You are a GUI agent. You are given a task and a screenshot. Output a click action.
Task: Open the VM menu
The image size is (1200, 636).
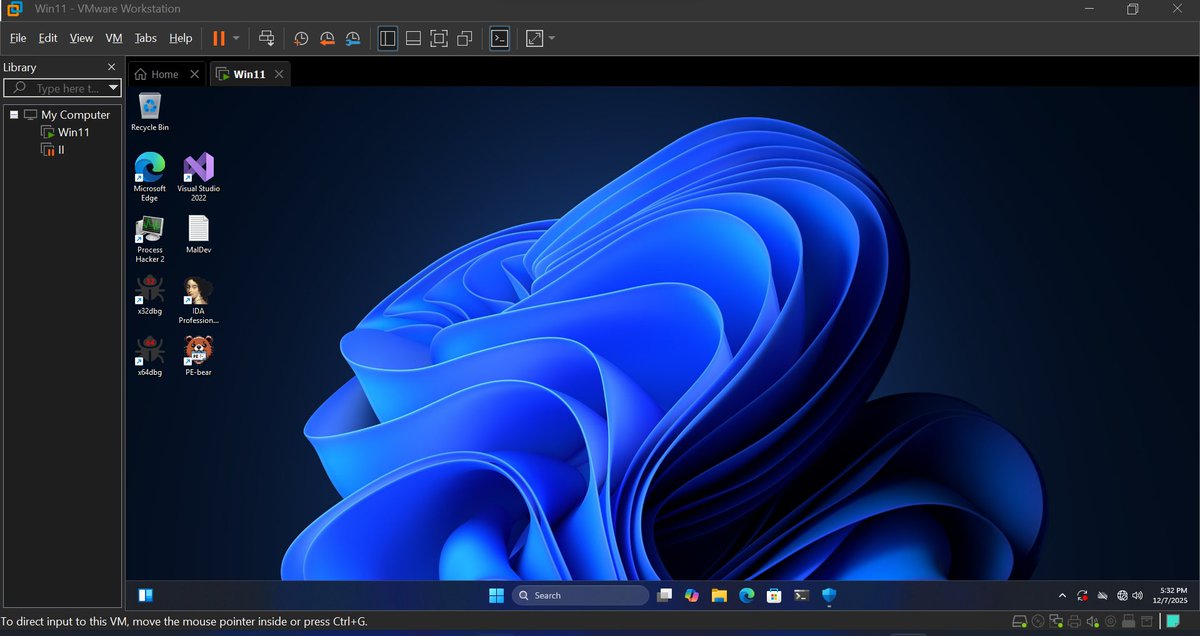click(114, 38)
